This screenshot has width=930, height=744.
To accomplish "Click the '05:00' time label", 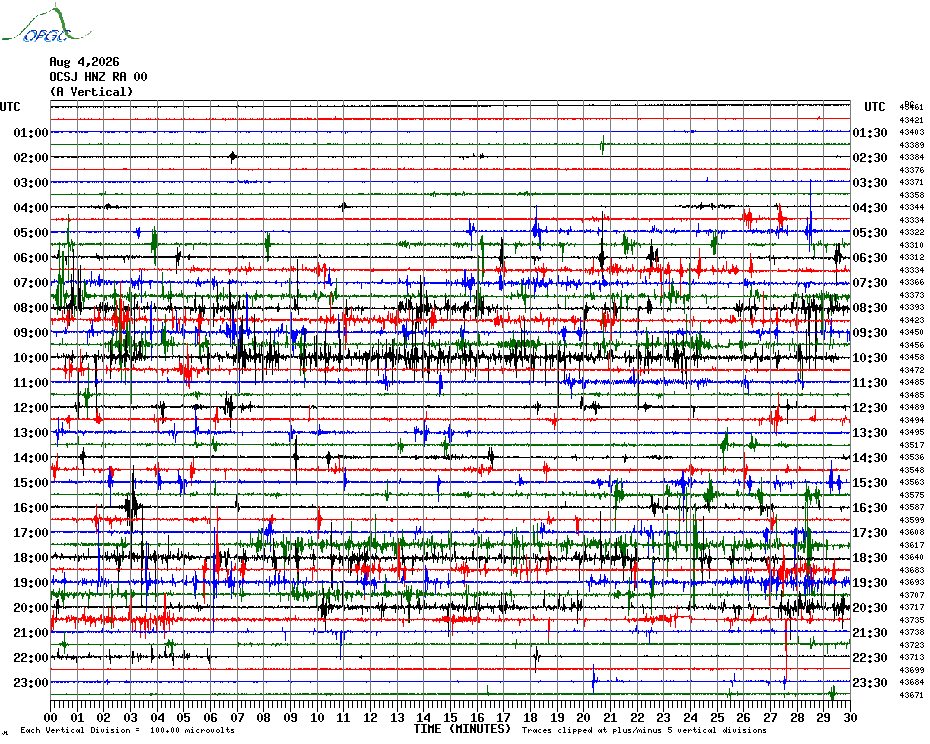I will click(31, 233).
